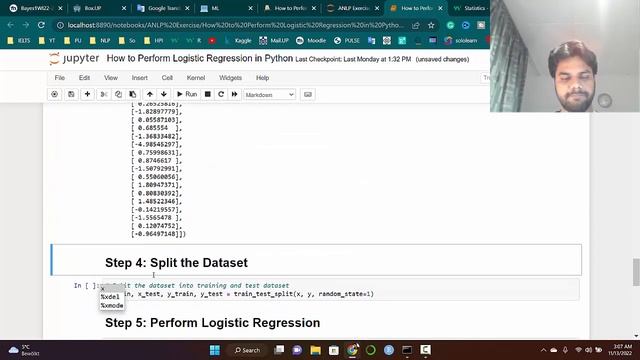The width and height of the screenshot is (640, 360).
Task: Open the sololearn bookmark
Action: point(461,40)
